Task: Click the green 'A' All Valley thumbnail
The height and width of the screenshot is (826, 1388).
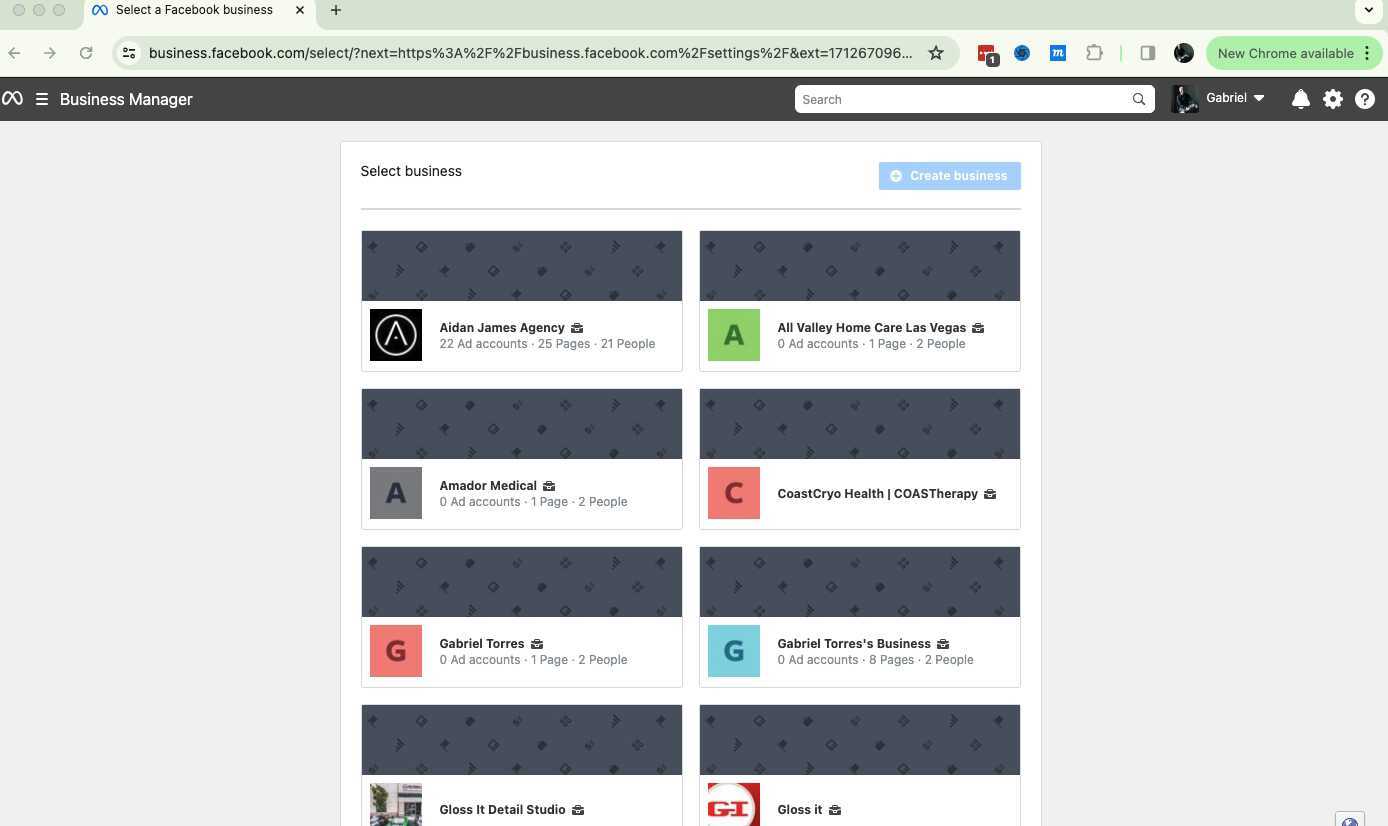Action: (734, 335)
